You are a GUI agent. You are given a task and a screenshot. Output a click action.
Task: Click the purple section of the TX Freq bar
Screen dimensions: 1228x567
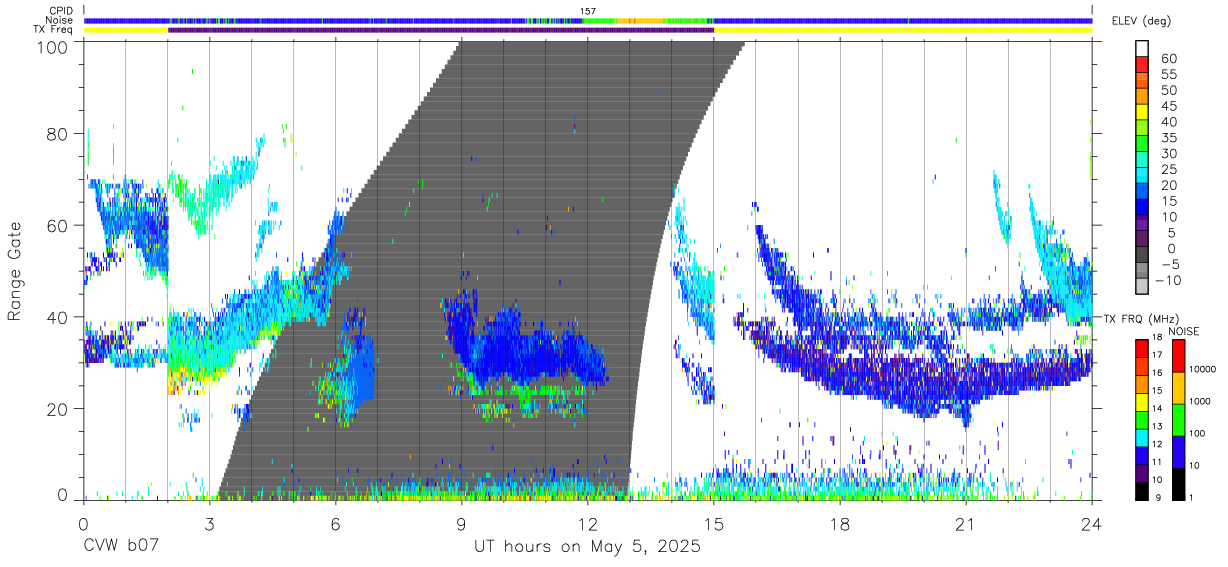[440, 30]
